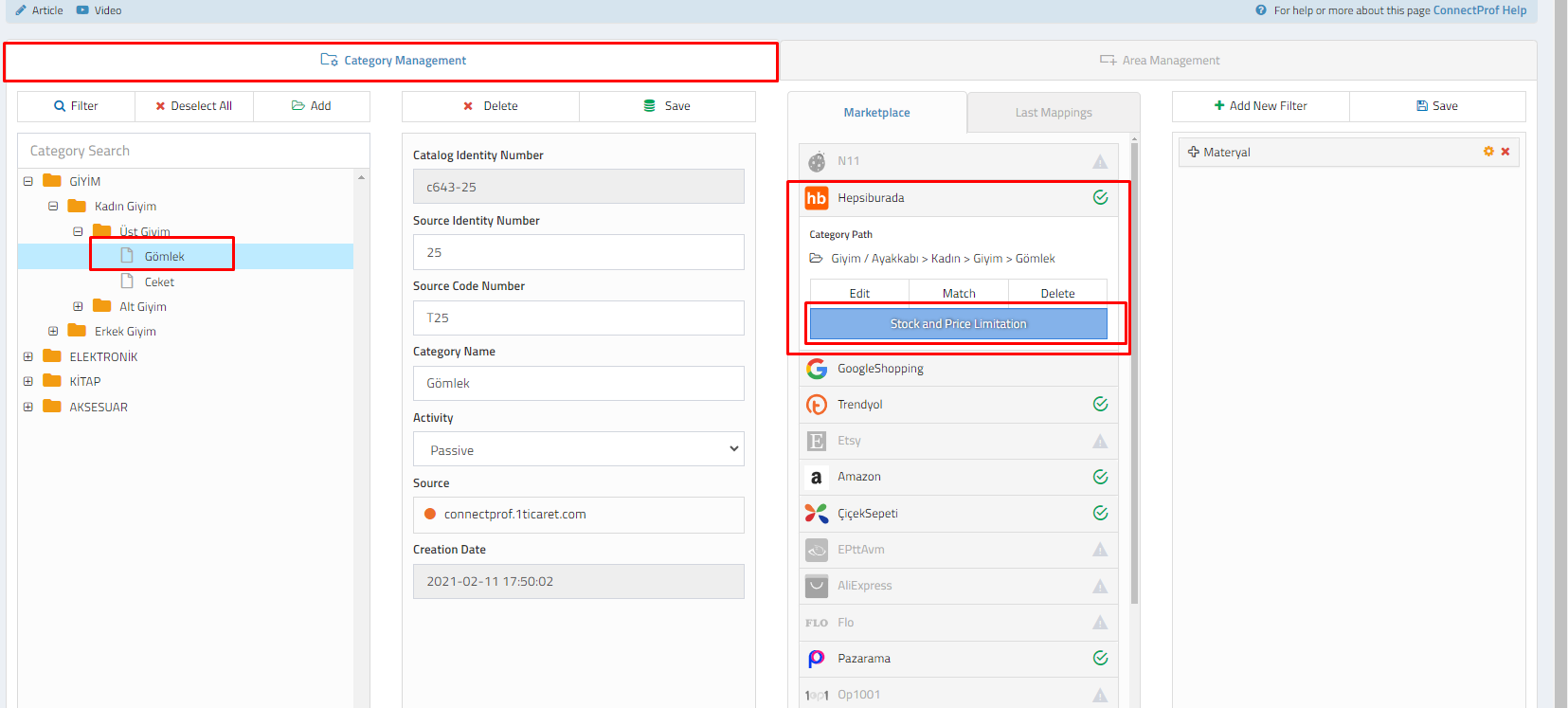The image size is (1568, 708).
Task: Expand the Erkek Giyim tree node
Action: (x=53, y=332)
